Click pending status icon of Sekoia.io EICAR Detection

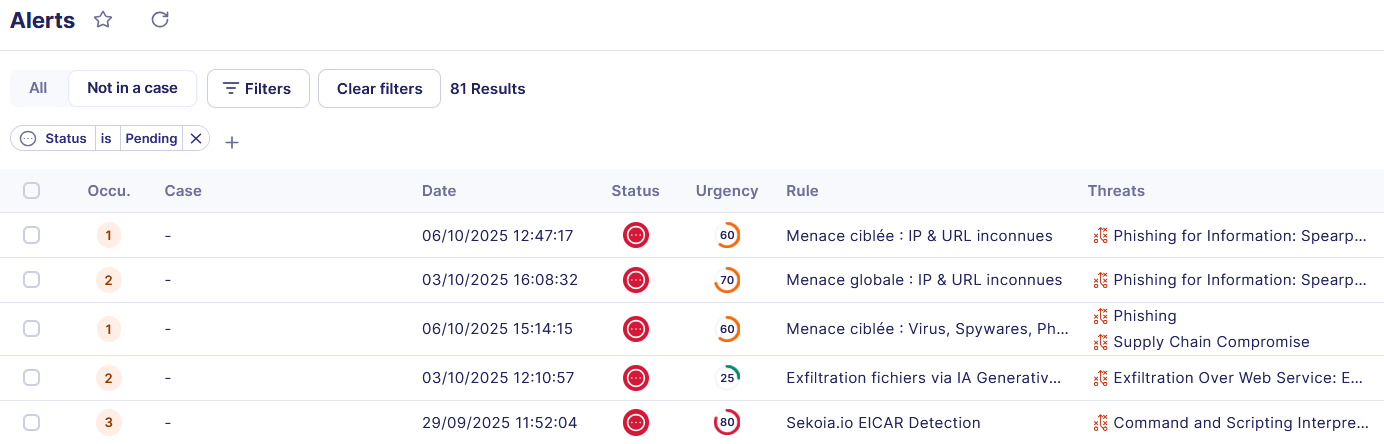(x=636, y=423)
